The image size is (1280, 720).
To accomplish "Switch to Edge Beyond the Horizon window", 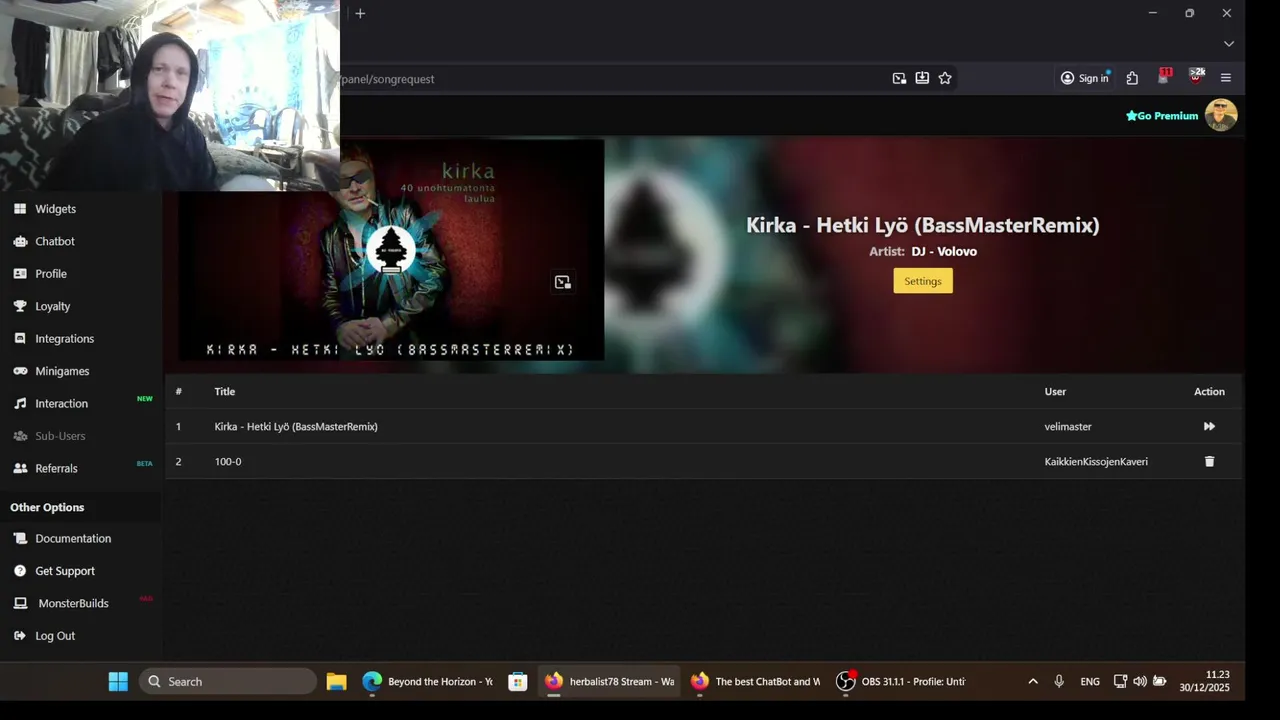I will [428, 681].
